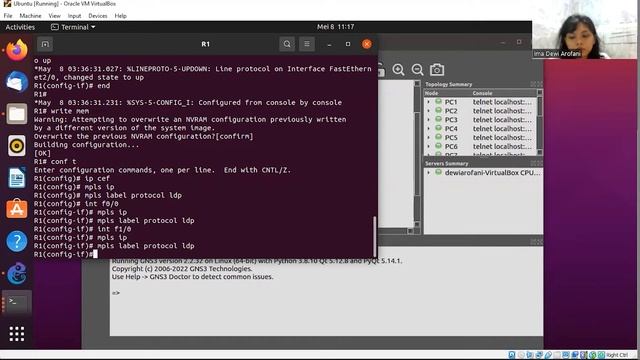Screen dimensions: 640x360
Task: Select the PC2 'telnet localhost' console cell
Action: [502, 111]
